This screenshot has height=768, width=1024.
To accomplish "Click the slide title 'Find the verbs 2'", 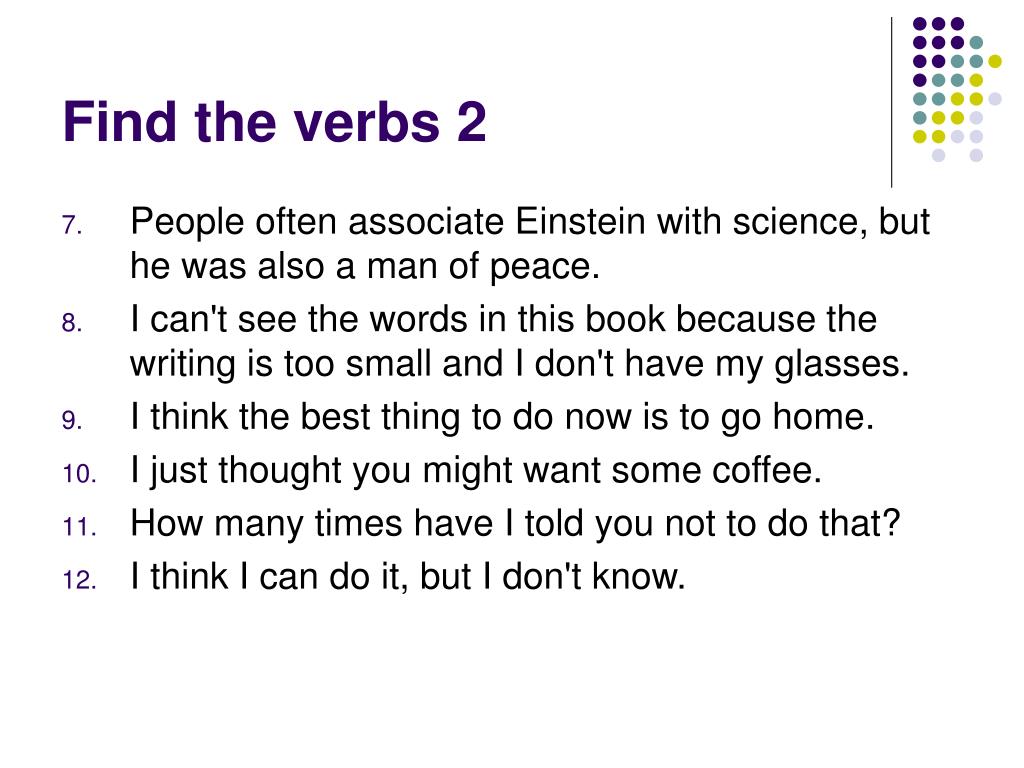I will [x=274, y=122].
